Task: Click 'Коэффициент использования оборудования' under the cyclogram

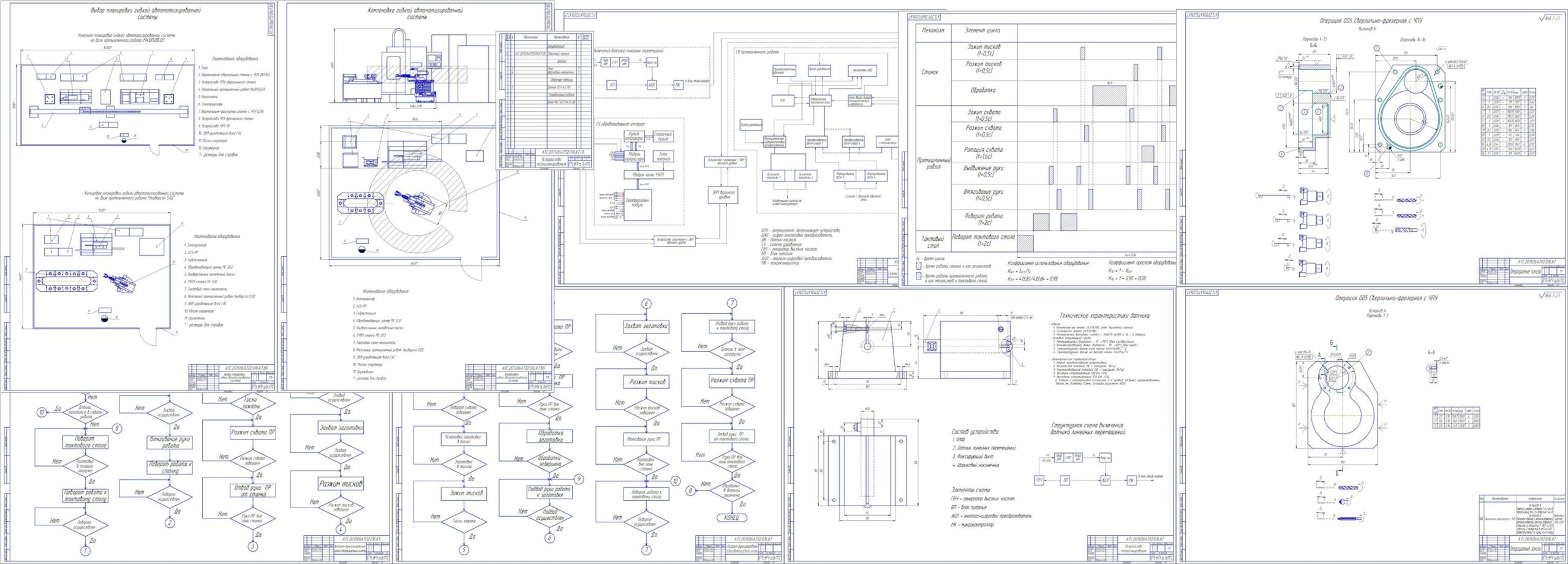Action: coord(1048,262)
